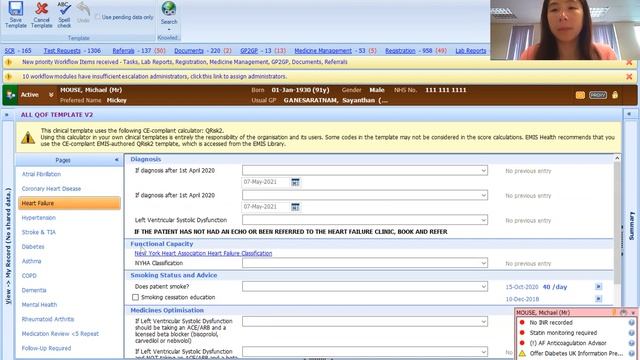Select Coronary Heart Disease page
The height and width of the screenshot is (360, 640).
(x=51, y=189)
